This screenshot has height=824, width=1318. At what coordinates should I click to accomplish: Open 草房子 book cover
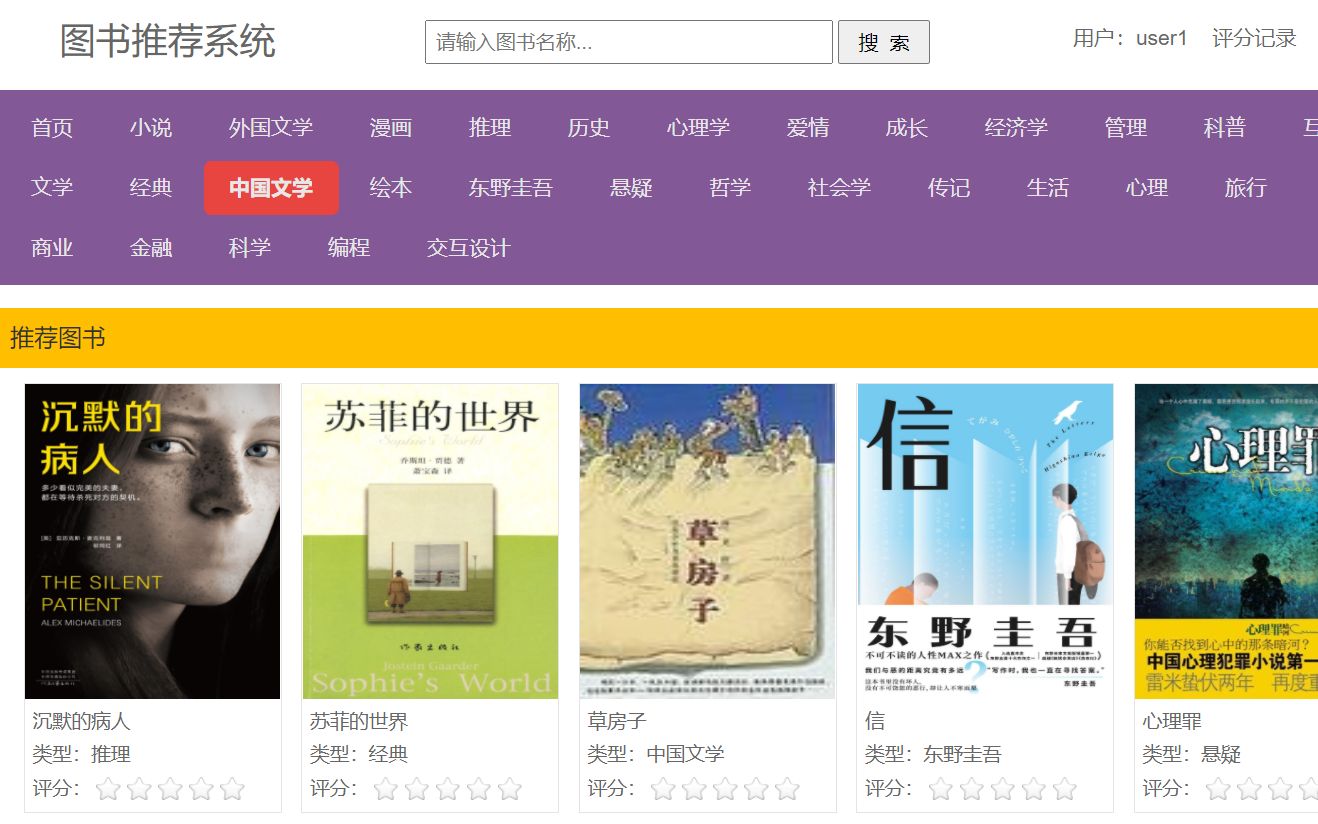pos(708,541)
